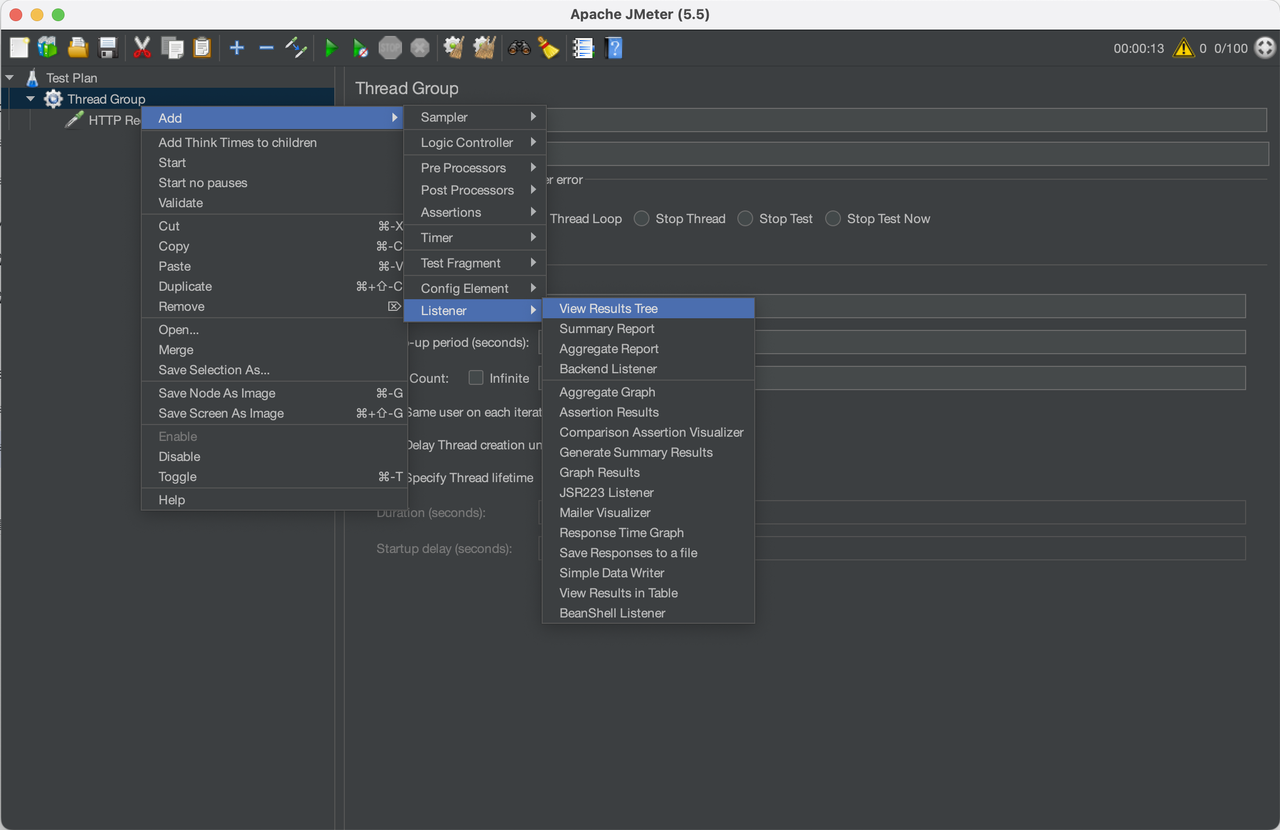Choose Backend Listener entry
Image resolution: width=1280 pixels, height=830 pixels.
tap(648, 368)
